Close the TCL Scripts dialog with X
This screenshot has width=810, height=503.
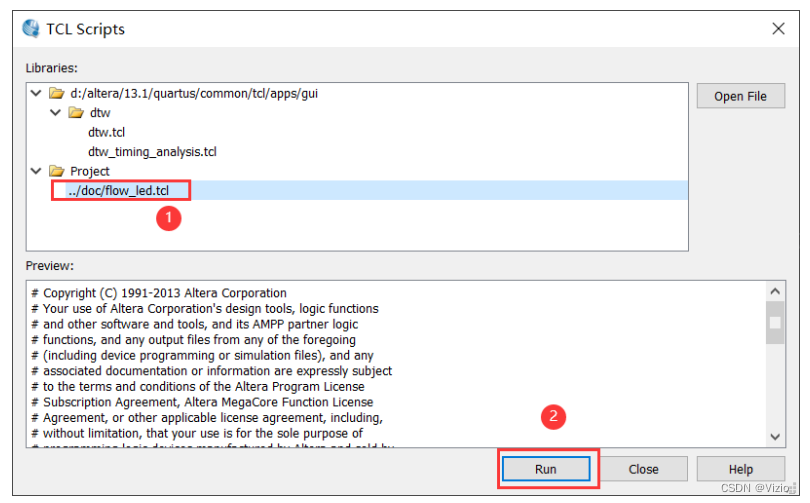pos(778,28)
